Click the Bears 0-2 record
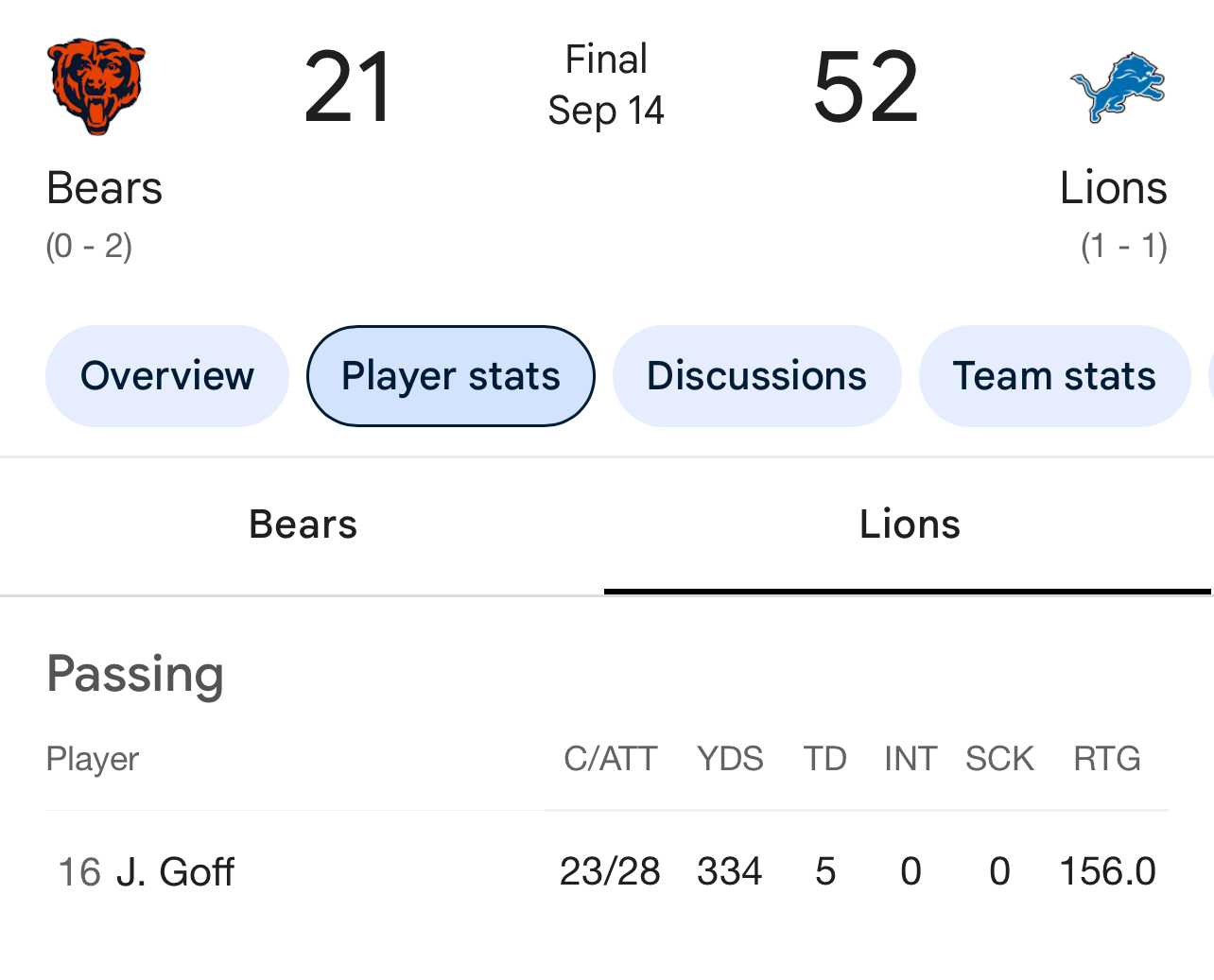This screenshot has width=1214, height=980. (89, 247)
